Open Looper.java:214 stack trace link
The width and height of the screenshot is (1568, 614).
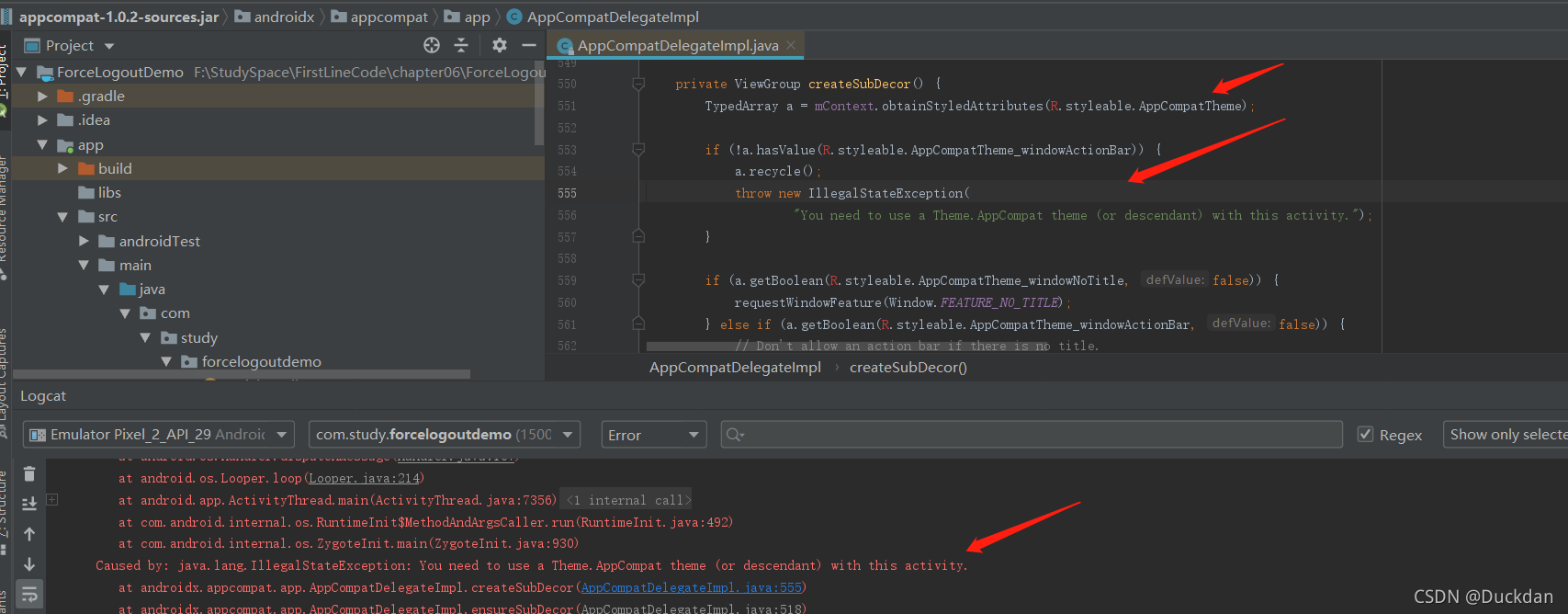364,478
